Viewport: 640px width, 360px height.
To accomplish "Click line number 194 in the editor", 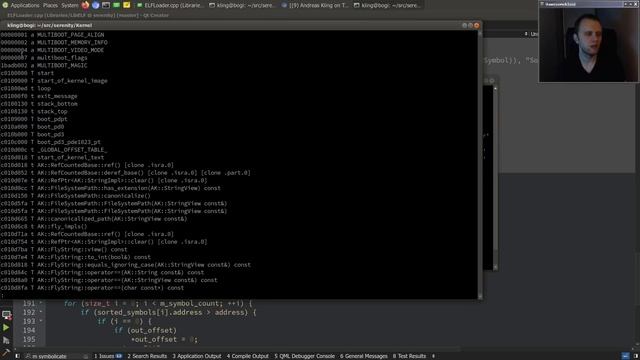I will pyautogui.click(x=29, y=330).
